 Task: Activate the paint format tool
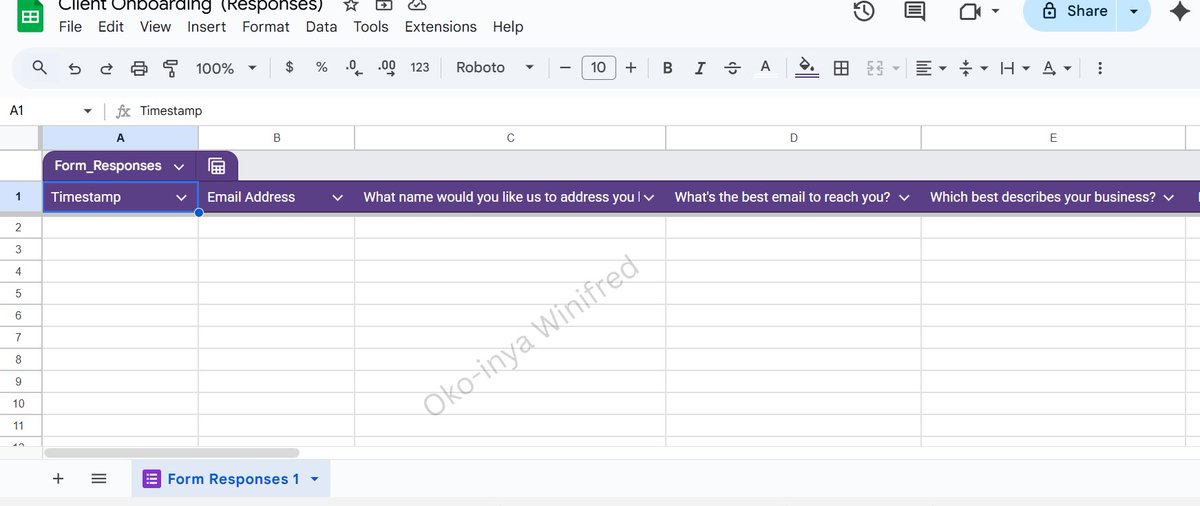[170, 68]
